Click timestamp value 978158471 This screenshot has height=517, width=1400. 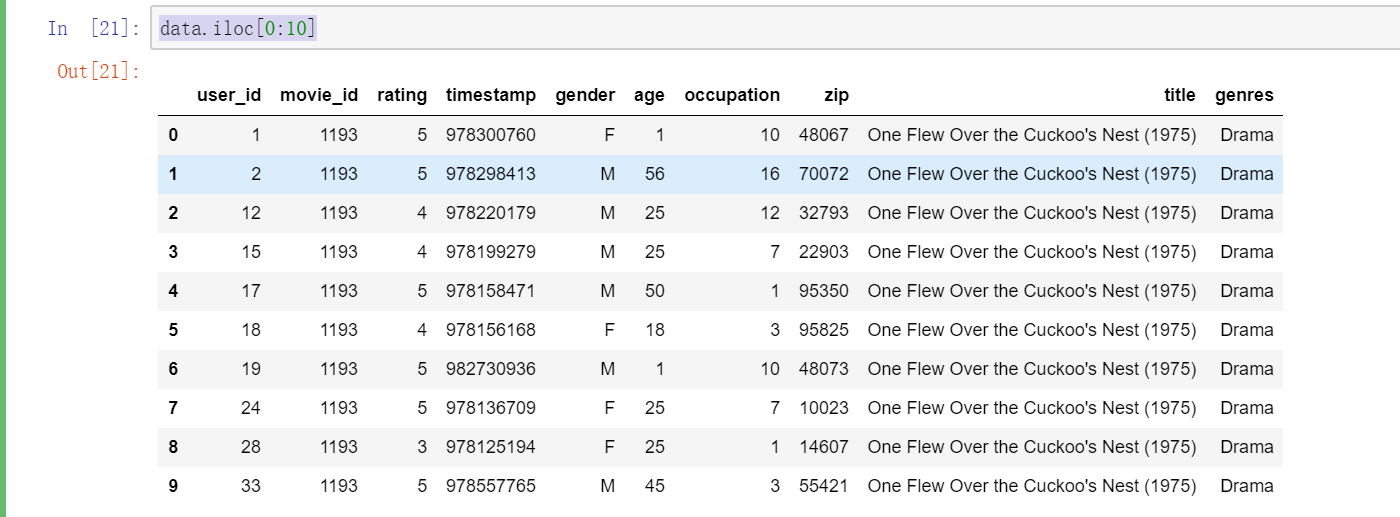coord(491,291)
